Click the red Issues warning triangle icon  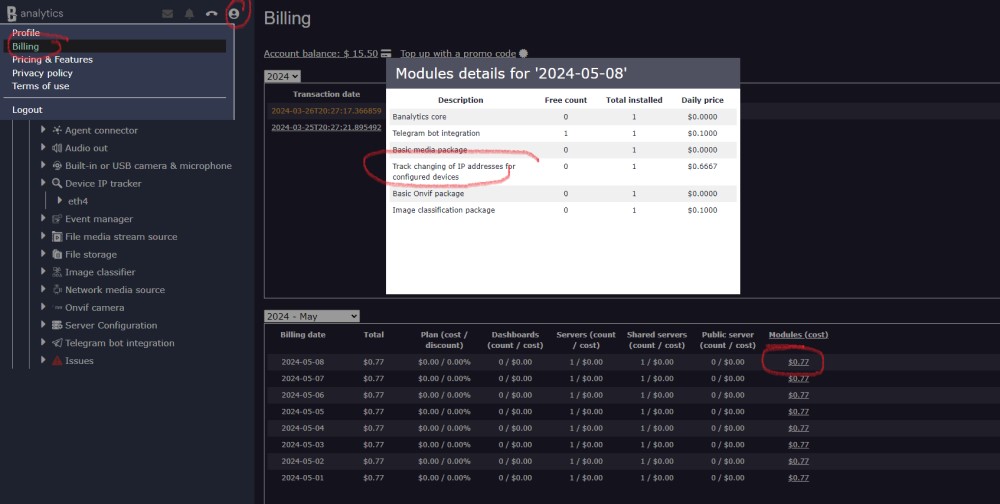57,361
